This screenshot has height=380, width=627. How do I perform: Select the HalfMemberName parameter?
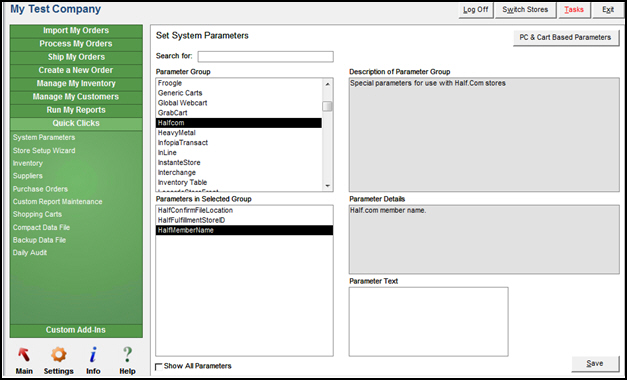pyautogui.click(x=244, y=230)
